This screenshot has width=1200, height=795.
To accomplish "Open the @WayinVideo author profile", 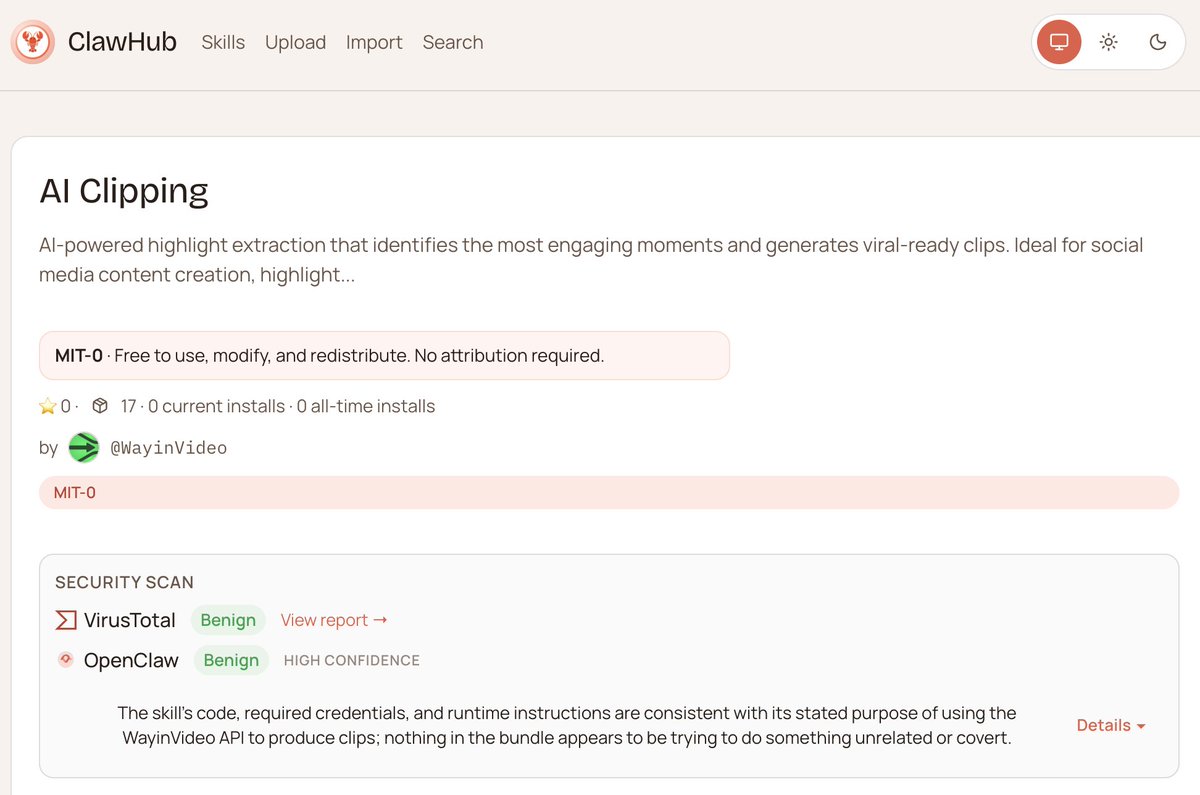I will coord(168,448).
